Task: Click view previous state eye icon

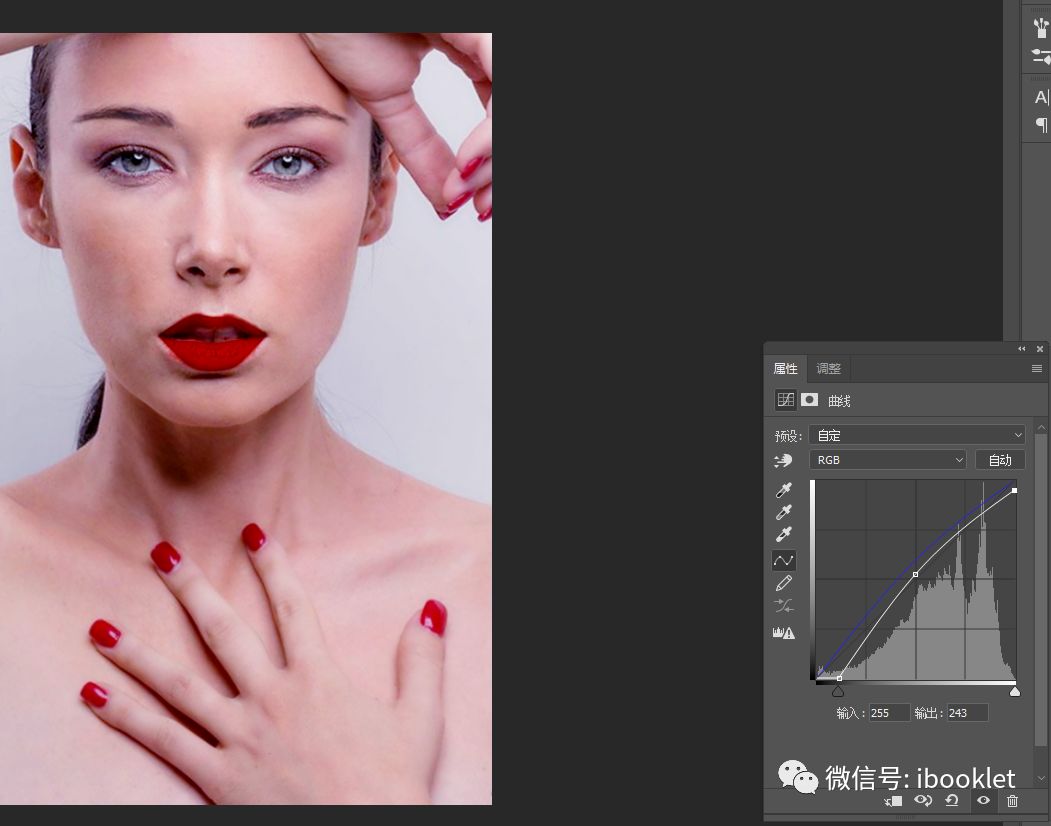Action: [x=923, y=800]
